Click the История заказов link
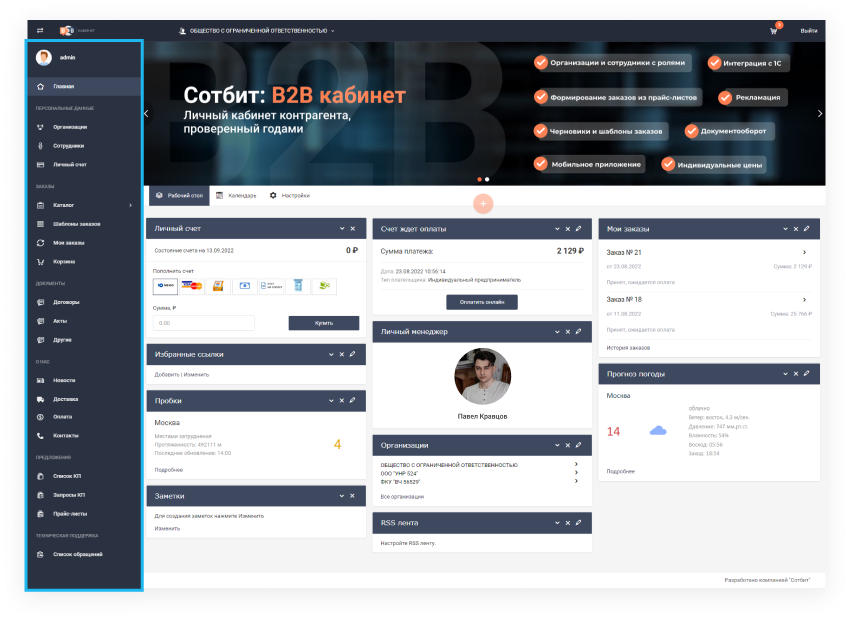 [x=628, y=347]
